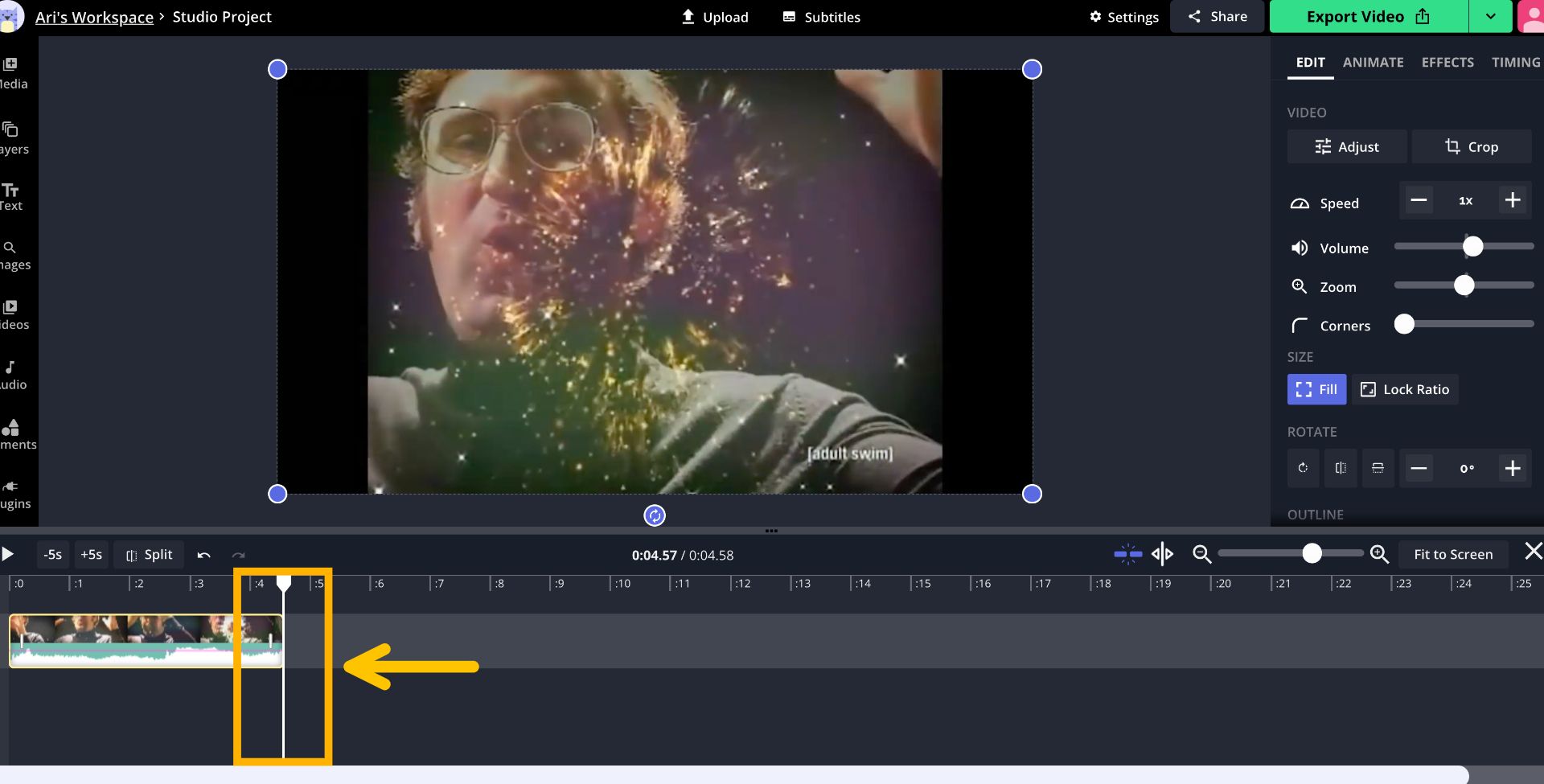Decrease rotation angle with minus button

click(1419, 468)
